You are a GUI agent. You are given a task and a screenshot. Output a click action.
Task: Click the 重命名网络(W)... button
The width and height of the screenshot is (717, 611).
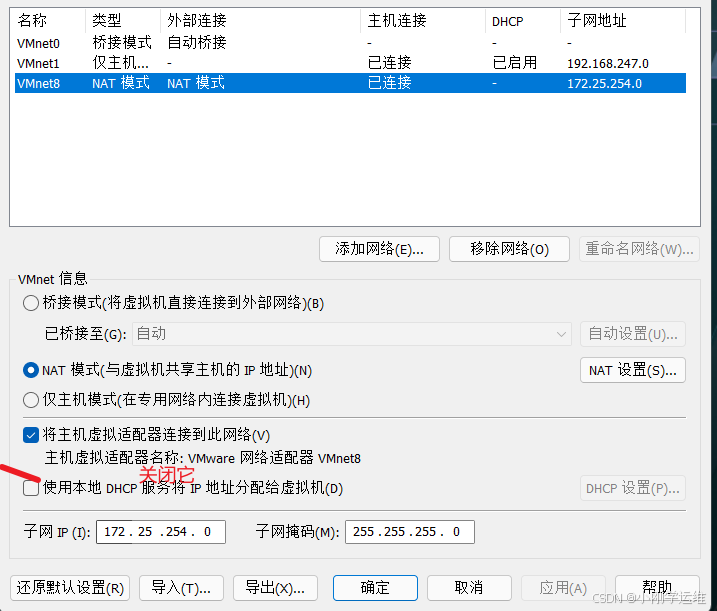pyautogui.click(x=639, y=249)
